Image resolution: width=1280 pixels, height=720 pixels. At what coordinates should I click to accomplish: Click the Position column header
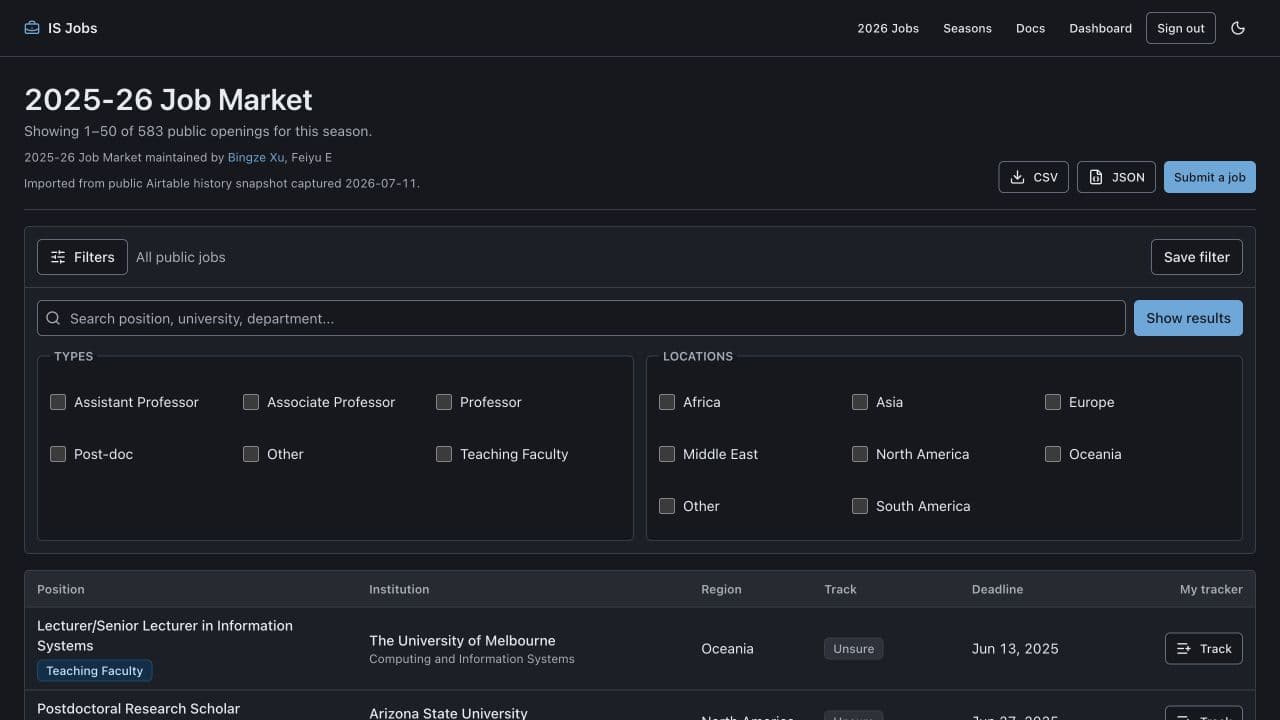coord(61,589)
